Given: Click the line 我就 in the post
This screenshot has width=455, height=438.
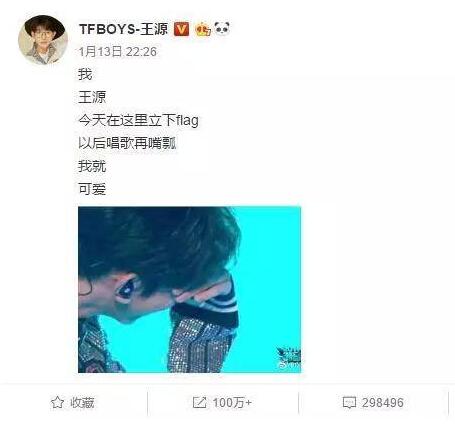Looking at the screenshot, I should (x=92, y=166).
